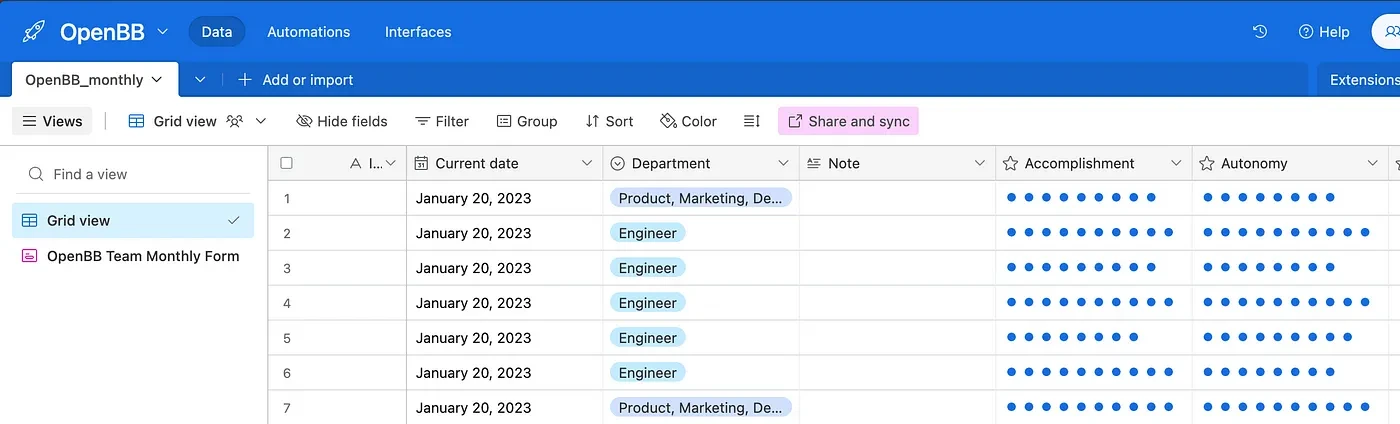Switch to the Interfaces tab
This screenshot has height=424, width=1400.
418,32
